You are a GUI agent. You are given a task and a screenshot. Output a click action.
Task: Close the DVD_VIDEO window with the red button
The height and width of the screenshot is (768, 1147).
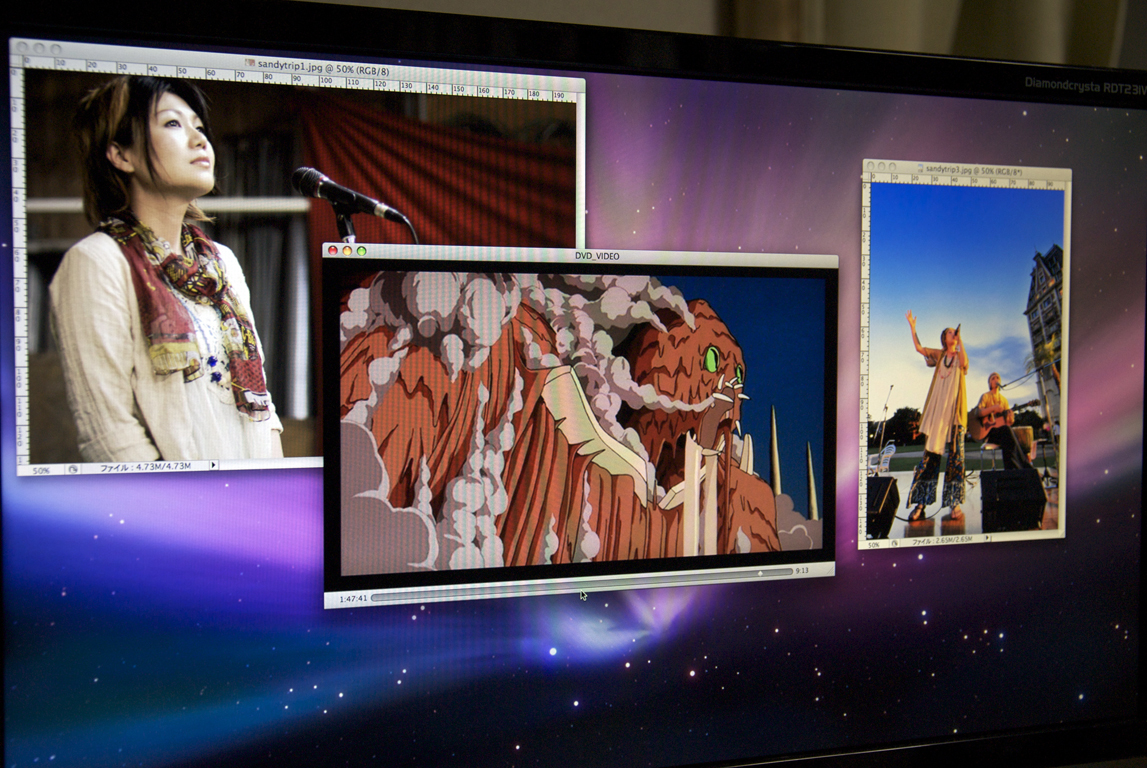point(333,251)
